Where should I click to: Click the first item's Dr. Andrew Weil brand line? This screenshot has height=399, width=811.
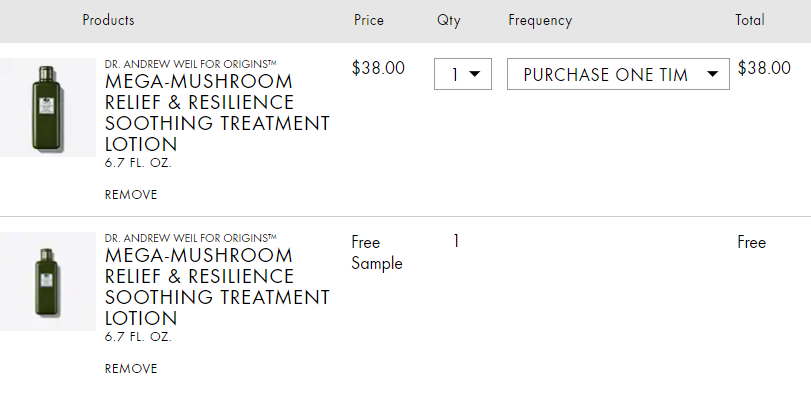point(191,64)
